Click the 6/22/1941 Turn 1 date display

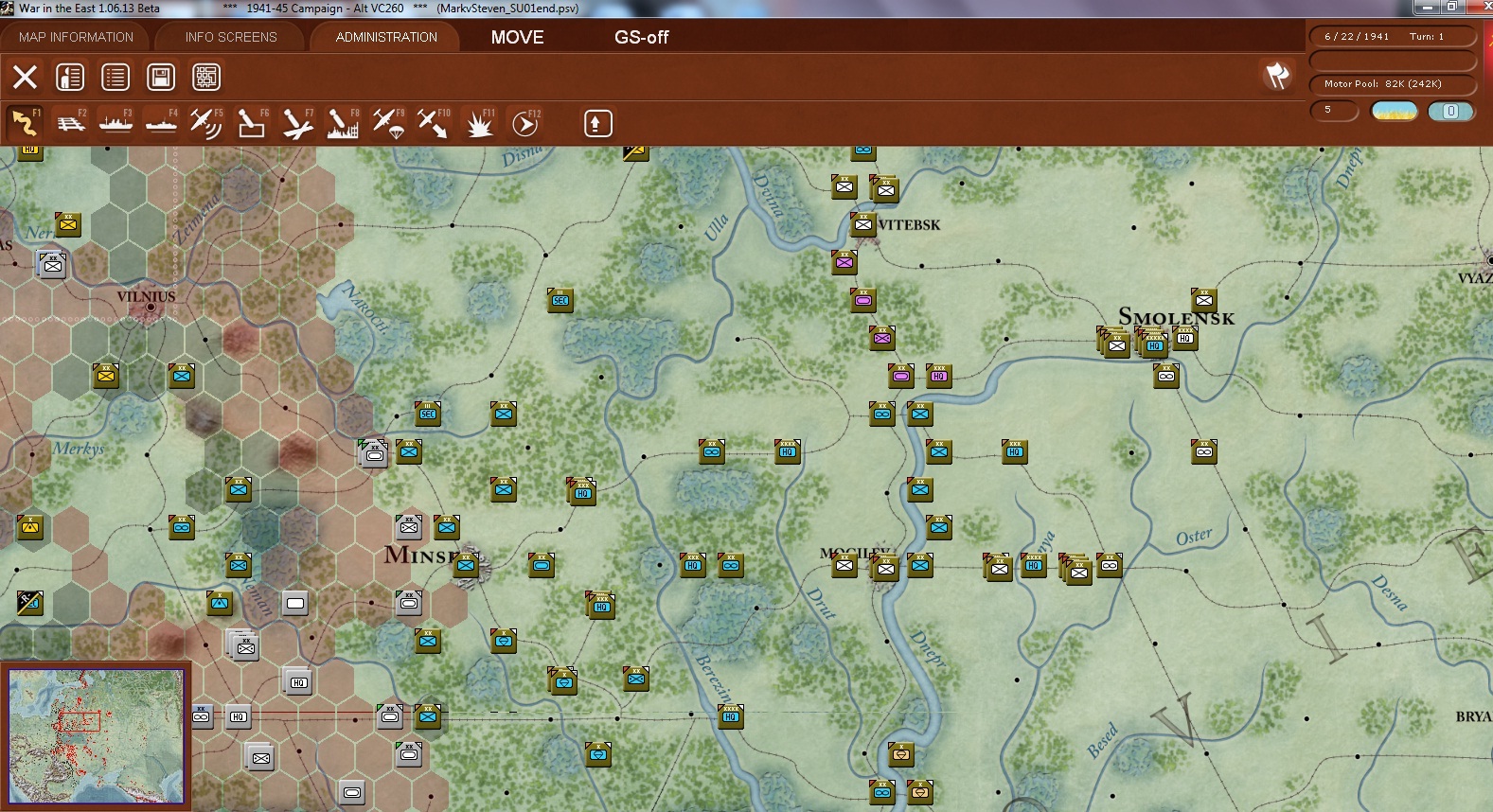pos(1393,36)
